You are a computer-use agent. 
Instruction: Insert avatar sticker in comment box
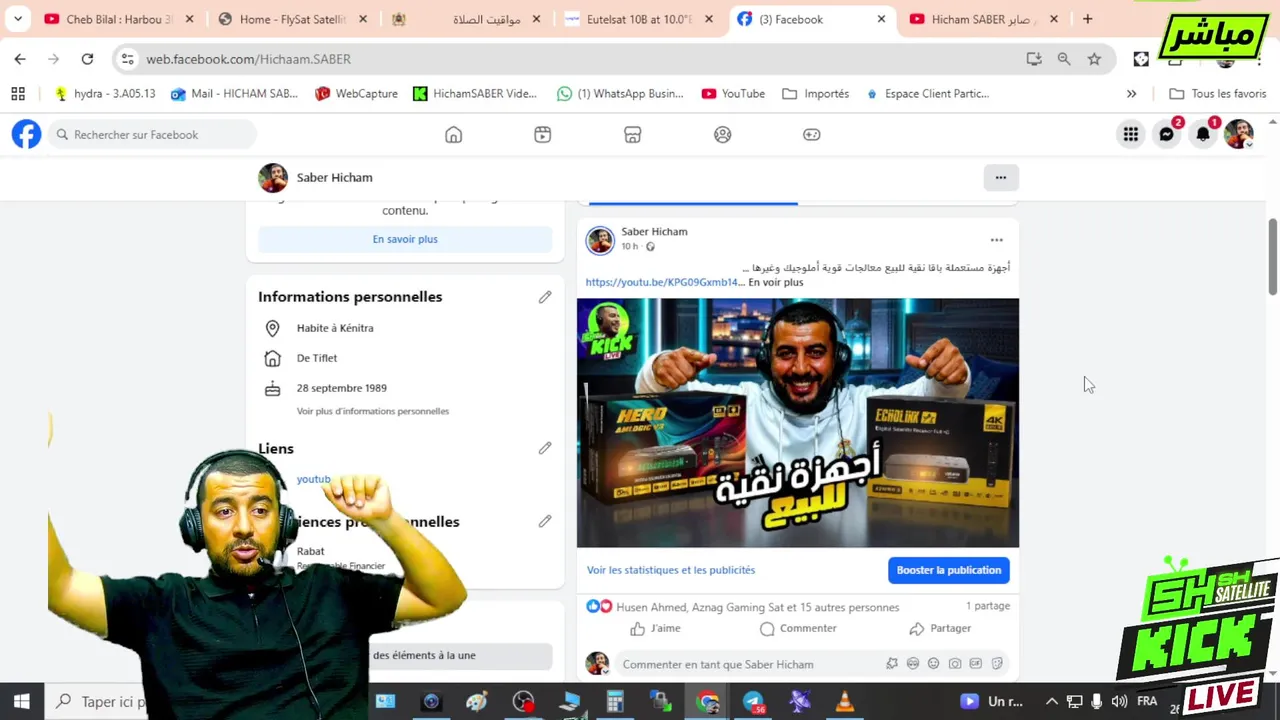point(892,664)
